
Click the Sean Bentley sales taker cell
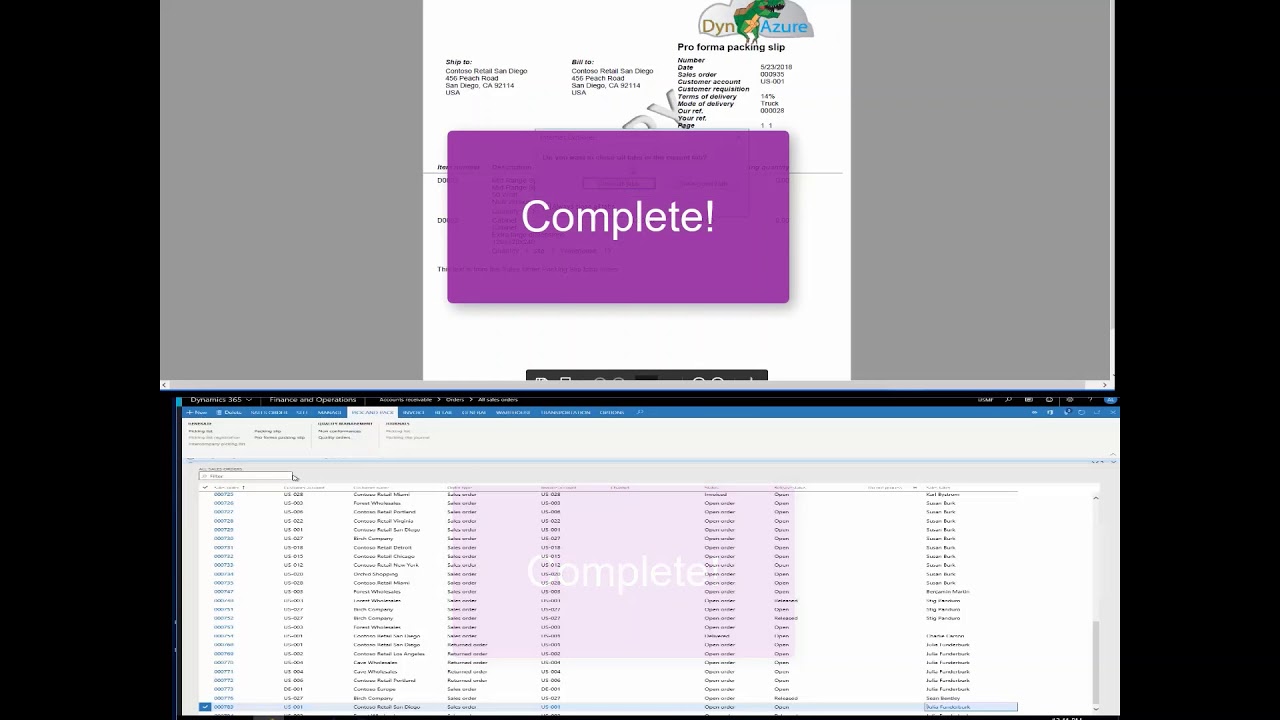[x=942, y=698]
